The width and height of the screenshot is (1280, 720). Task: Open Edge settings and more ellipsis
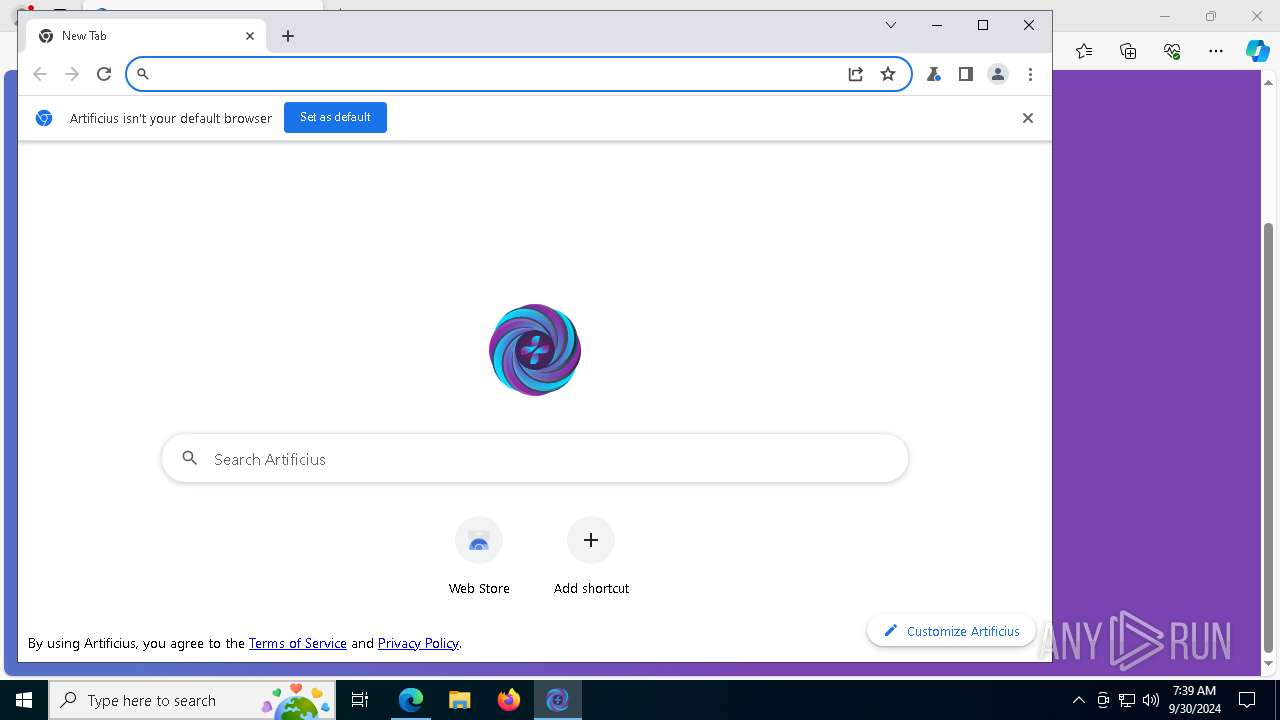pos(1216,51)
